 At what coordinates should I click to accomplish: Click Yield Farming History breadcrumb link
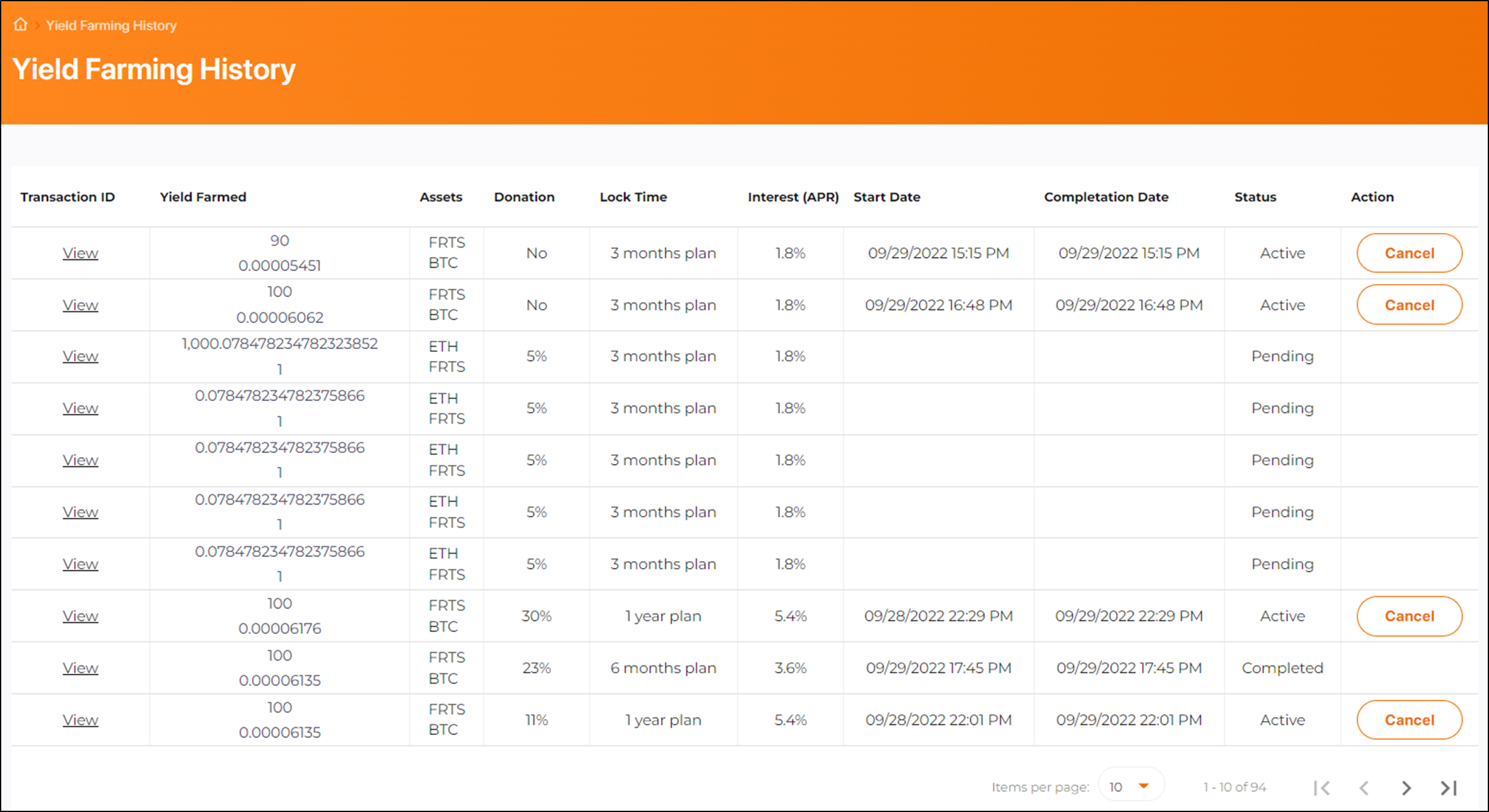point(111,25)
